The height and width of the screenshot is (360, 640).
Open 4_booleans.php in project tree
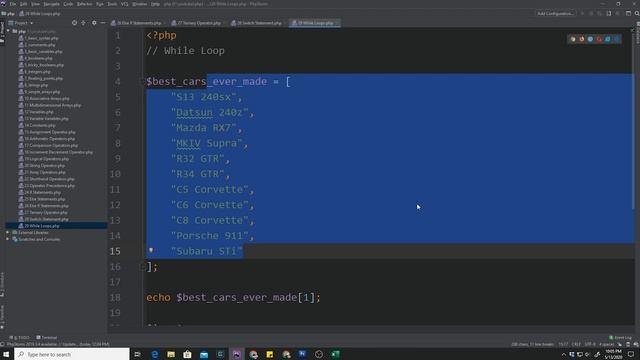point(36,58)
